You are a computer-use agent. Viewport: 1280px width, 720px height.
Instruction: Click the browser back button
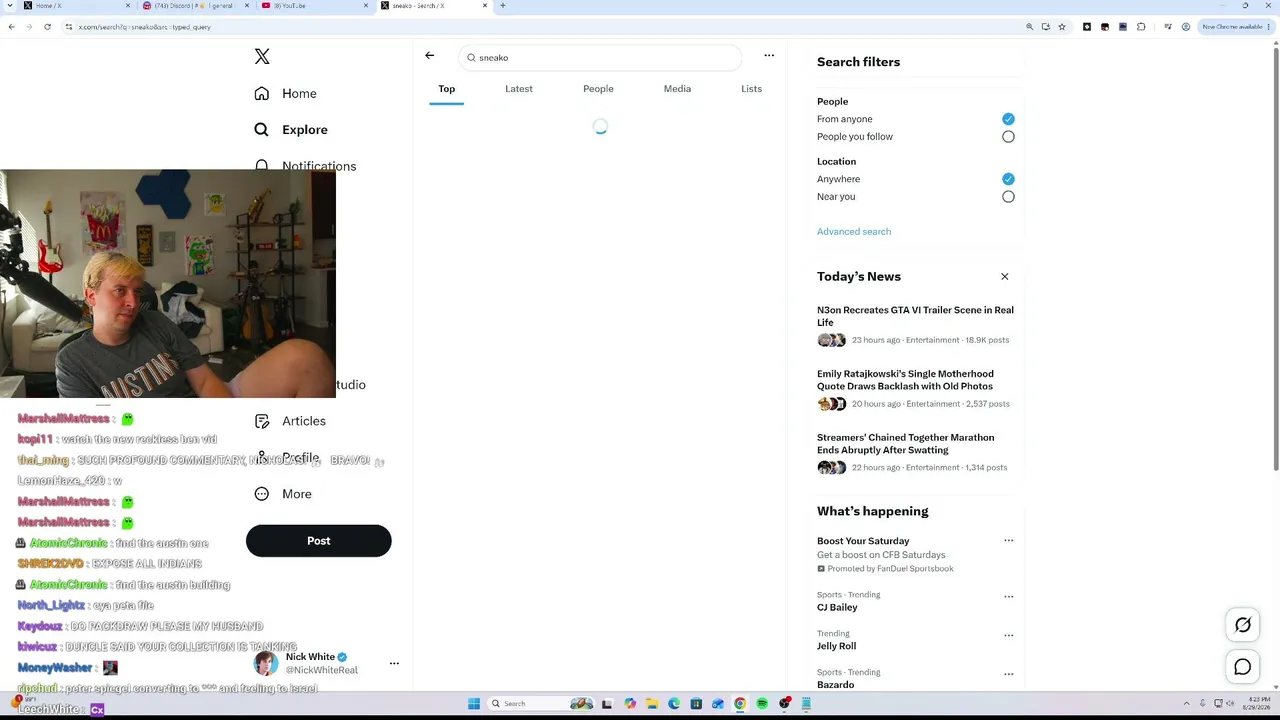pos(11,27)
